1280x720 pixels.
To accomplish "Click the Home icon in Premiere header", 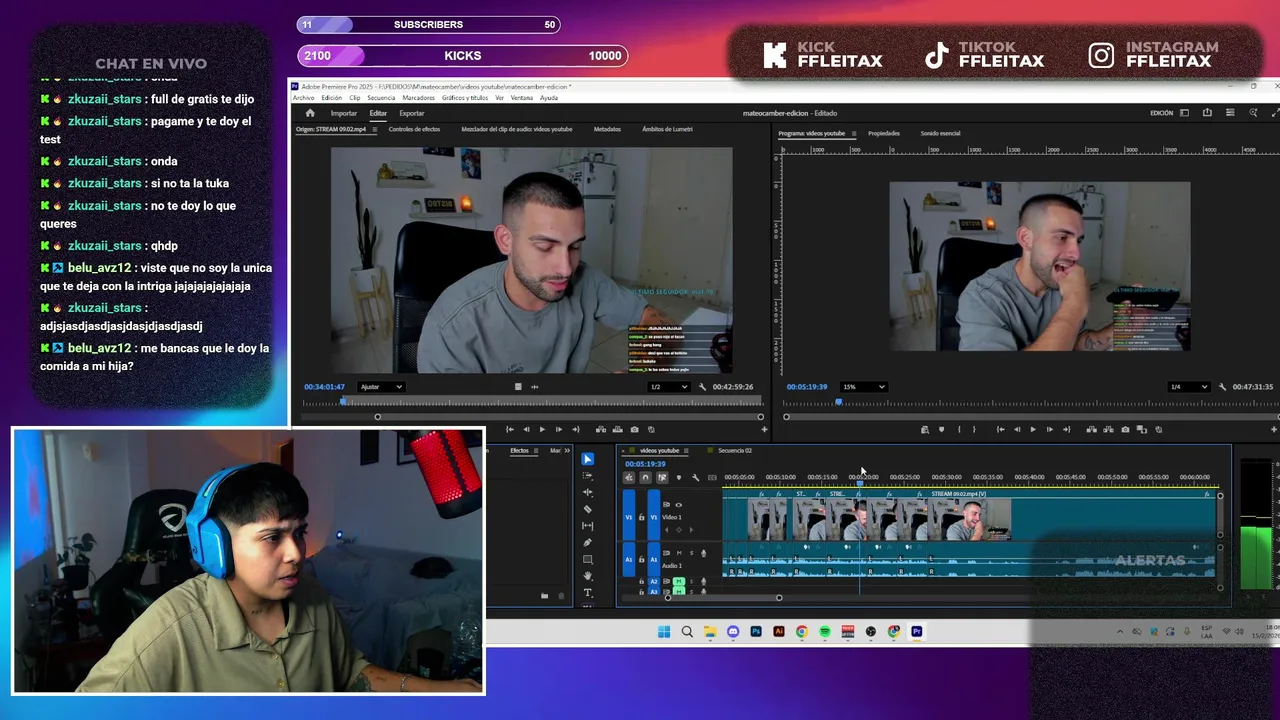I will (x=310, y=113).
